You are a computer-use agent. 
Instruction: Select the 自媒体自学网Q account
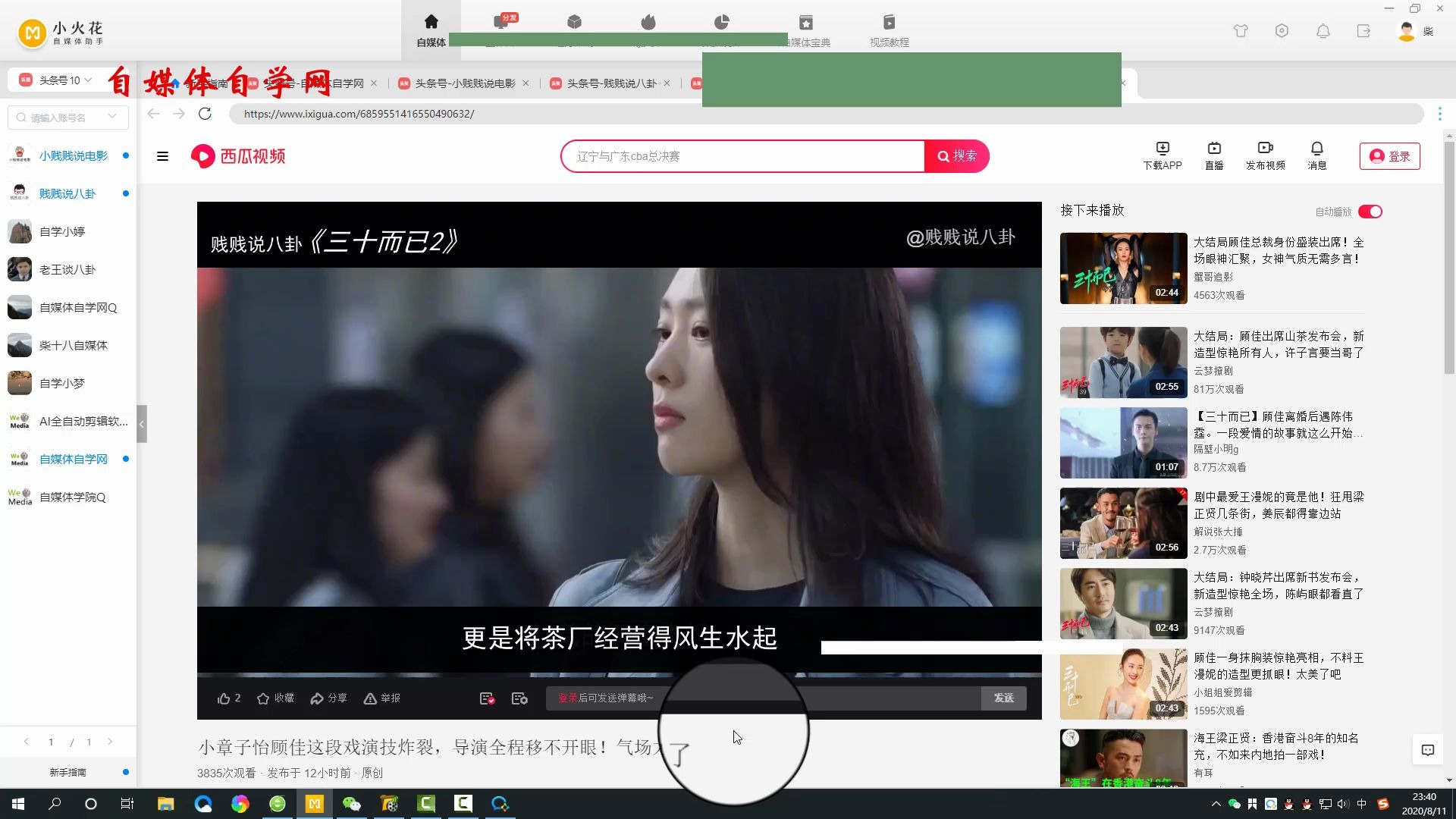coord(68,307)
